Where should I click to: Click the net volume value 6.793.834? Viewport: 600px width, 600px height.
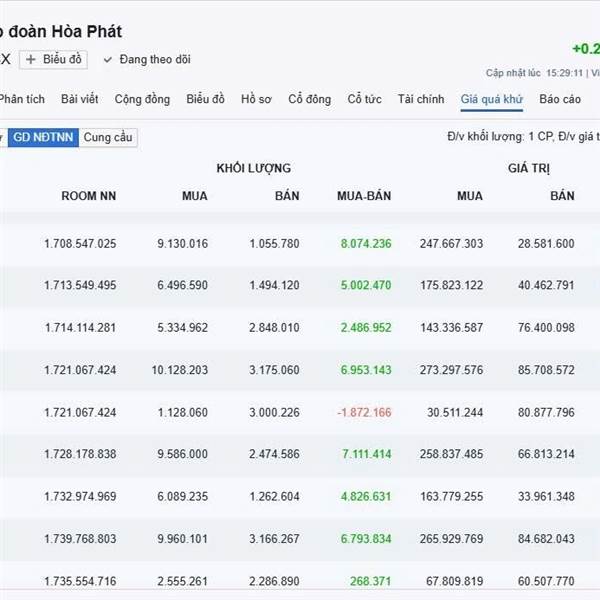366,539
